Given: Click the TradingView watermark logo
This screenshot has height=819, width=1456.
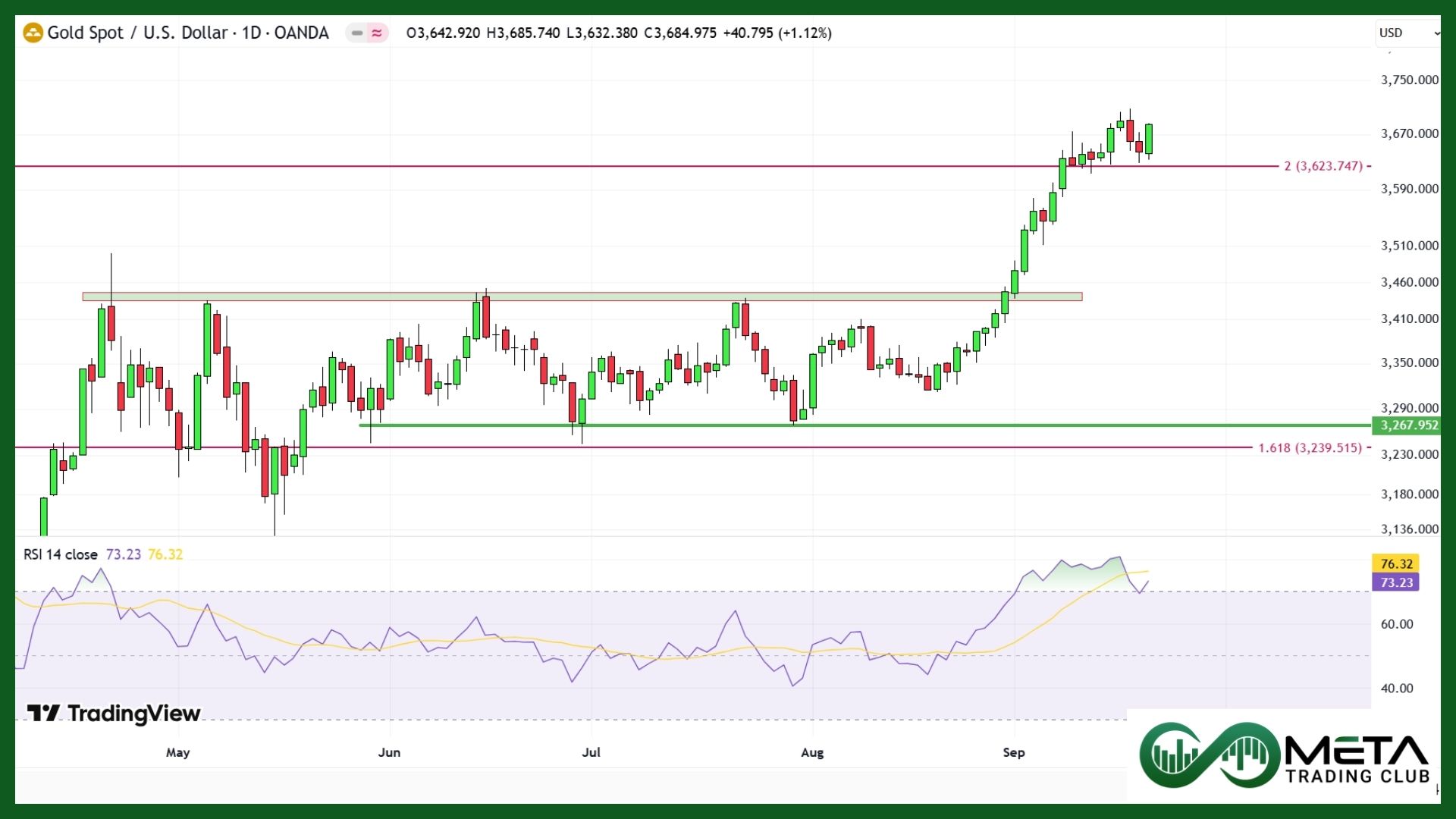Looking at the screenshot, I should tap(114, 714).
